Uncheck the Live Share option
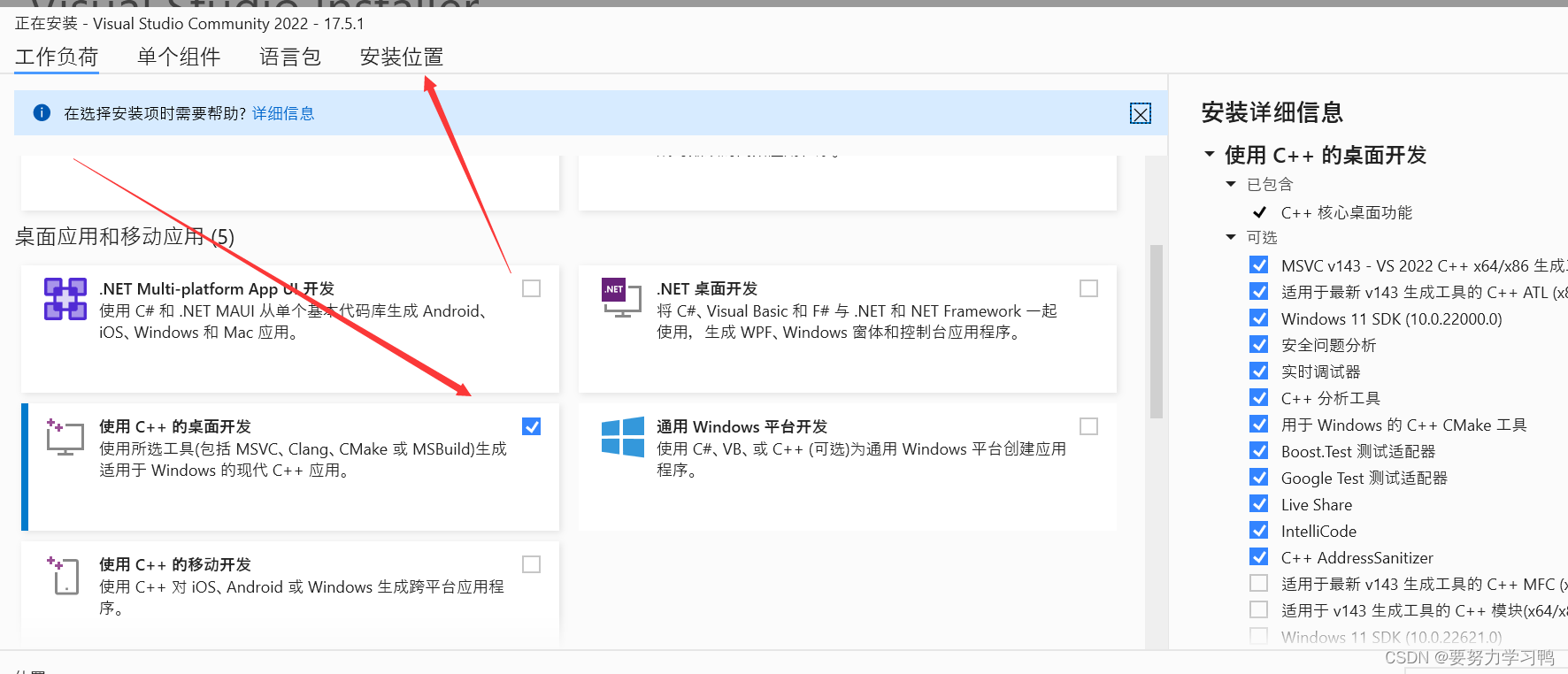The image size is (1568, 674). (x=1258, y=503)
